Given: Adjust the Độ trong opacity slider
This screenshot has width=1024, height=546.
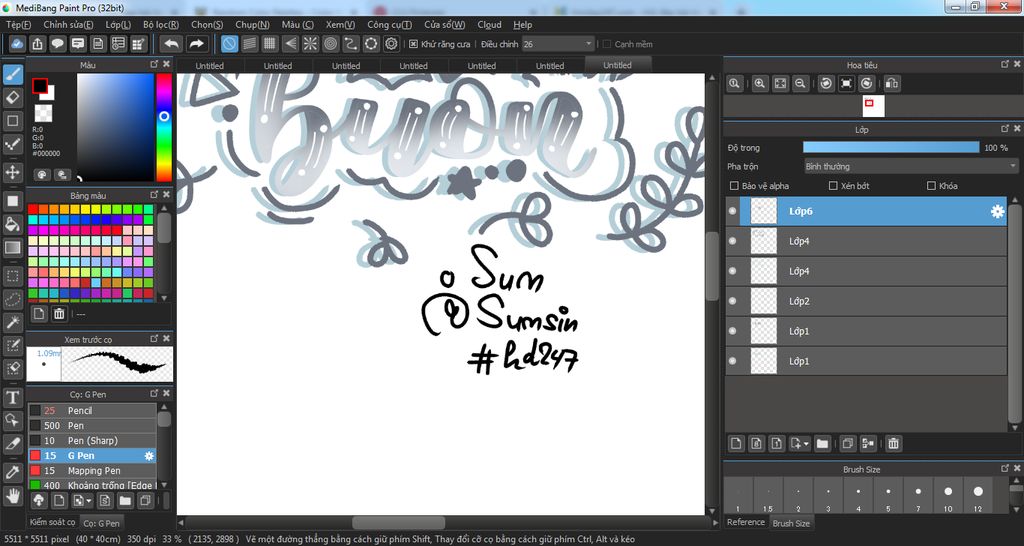Looking at the screenshot, I should click(x=891, y=148).
